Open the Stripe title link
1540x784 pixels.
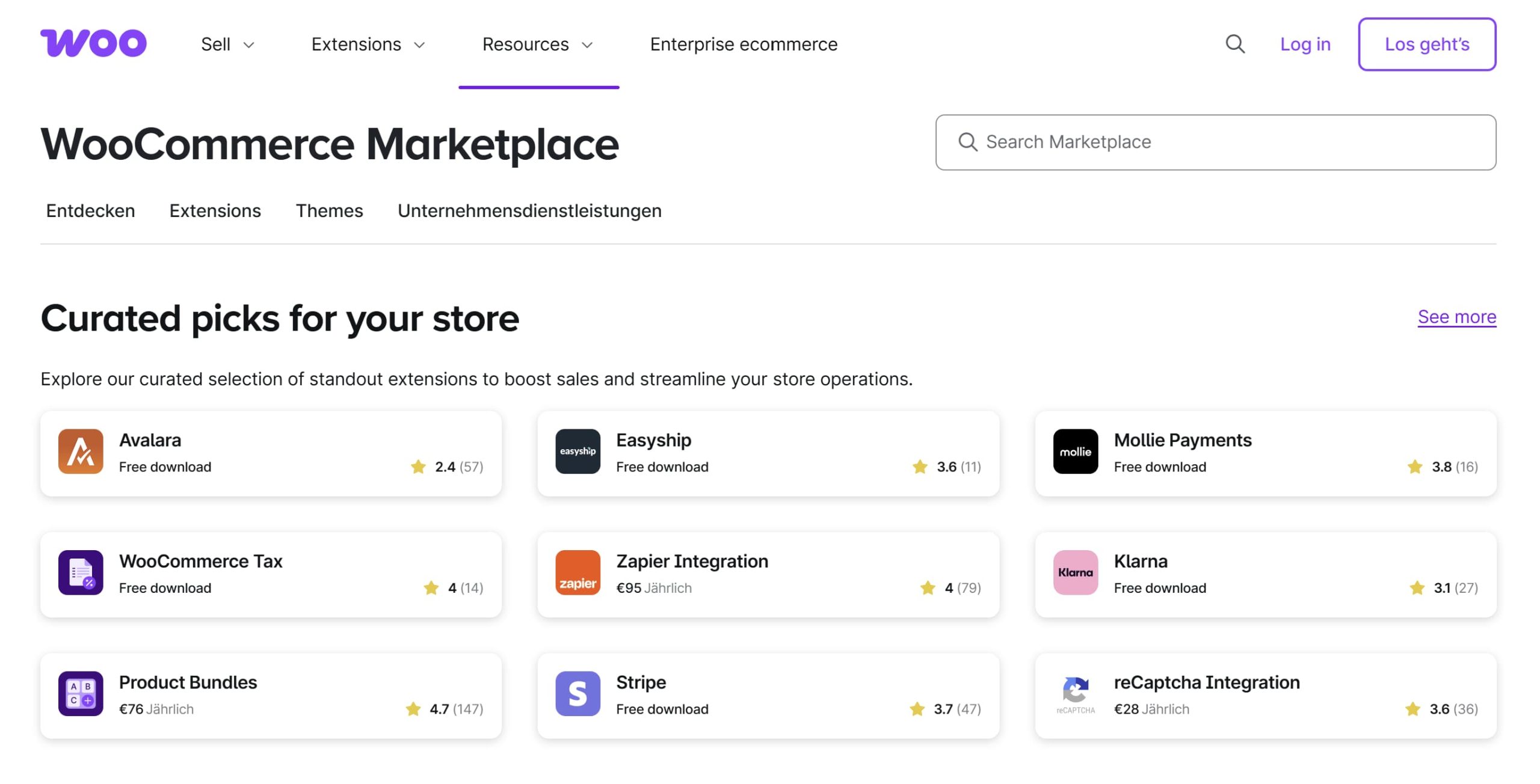[x=641, y=682]
